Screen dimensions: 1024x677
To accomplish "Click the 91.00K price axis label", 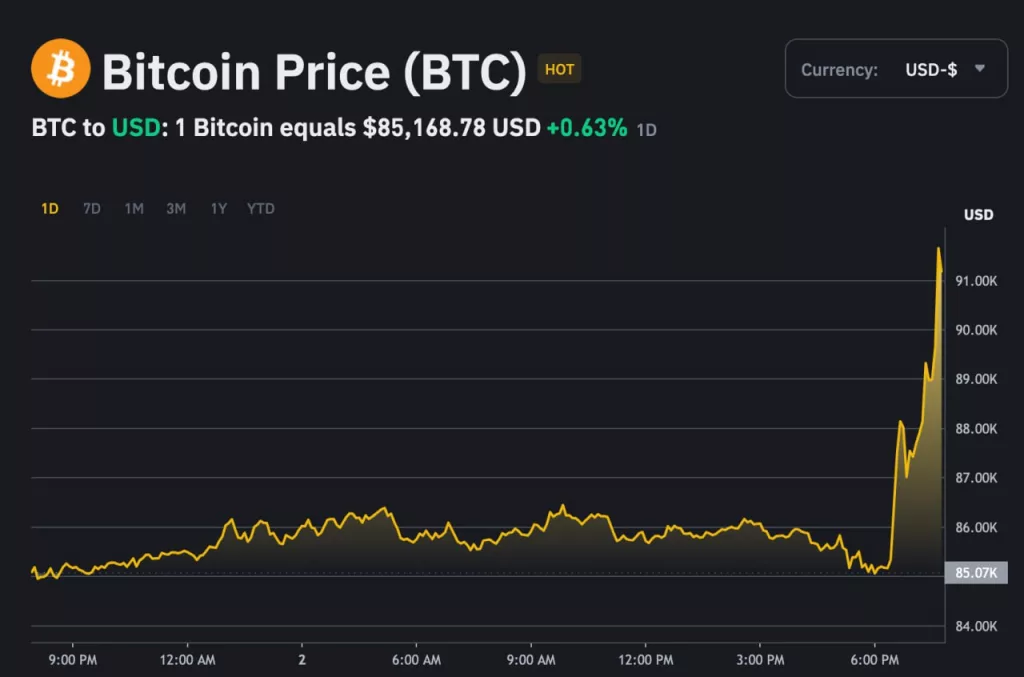I will 976,281.
